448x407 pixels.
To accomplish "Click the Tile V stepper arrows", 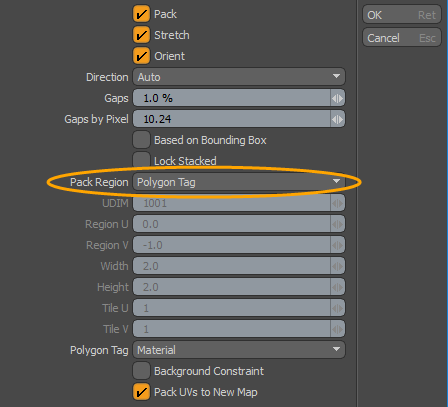I will click(337, 329).
